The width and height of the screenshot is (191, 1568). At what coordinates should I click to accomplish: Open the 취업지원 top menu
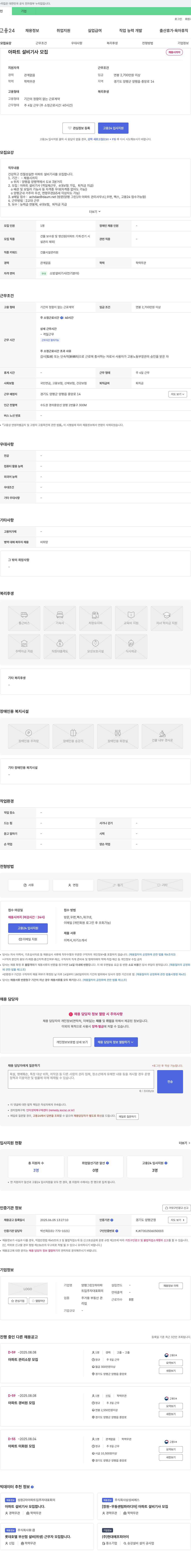pos(63,30)
